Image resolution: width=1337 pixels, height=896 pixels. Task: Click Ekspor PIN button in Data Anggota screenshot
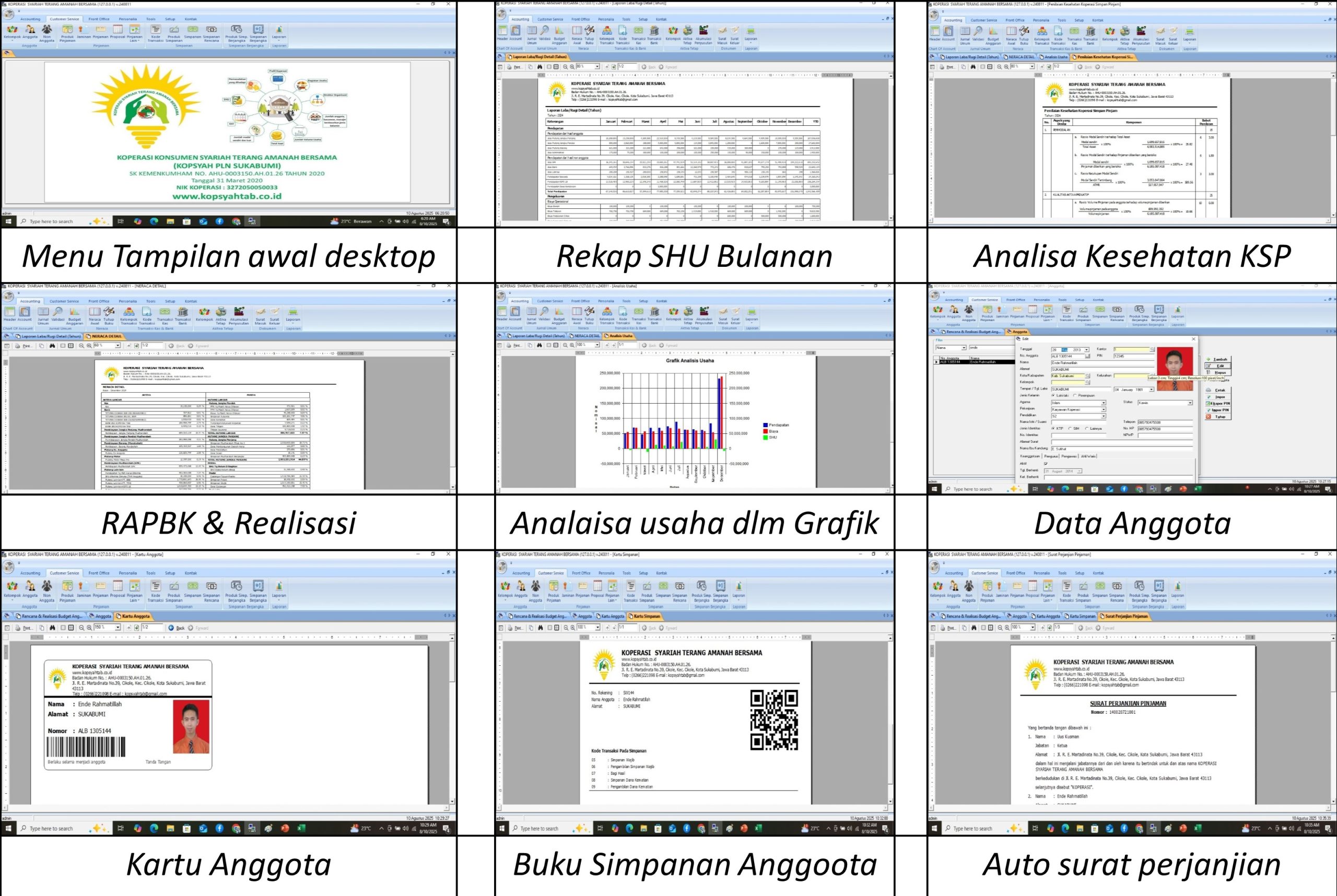pos(1218,404)
